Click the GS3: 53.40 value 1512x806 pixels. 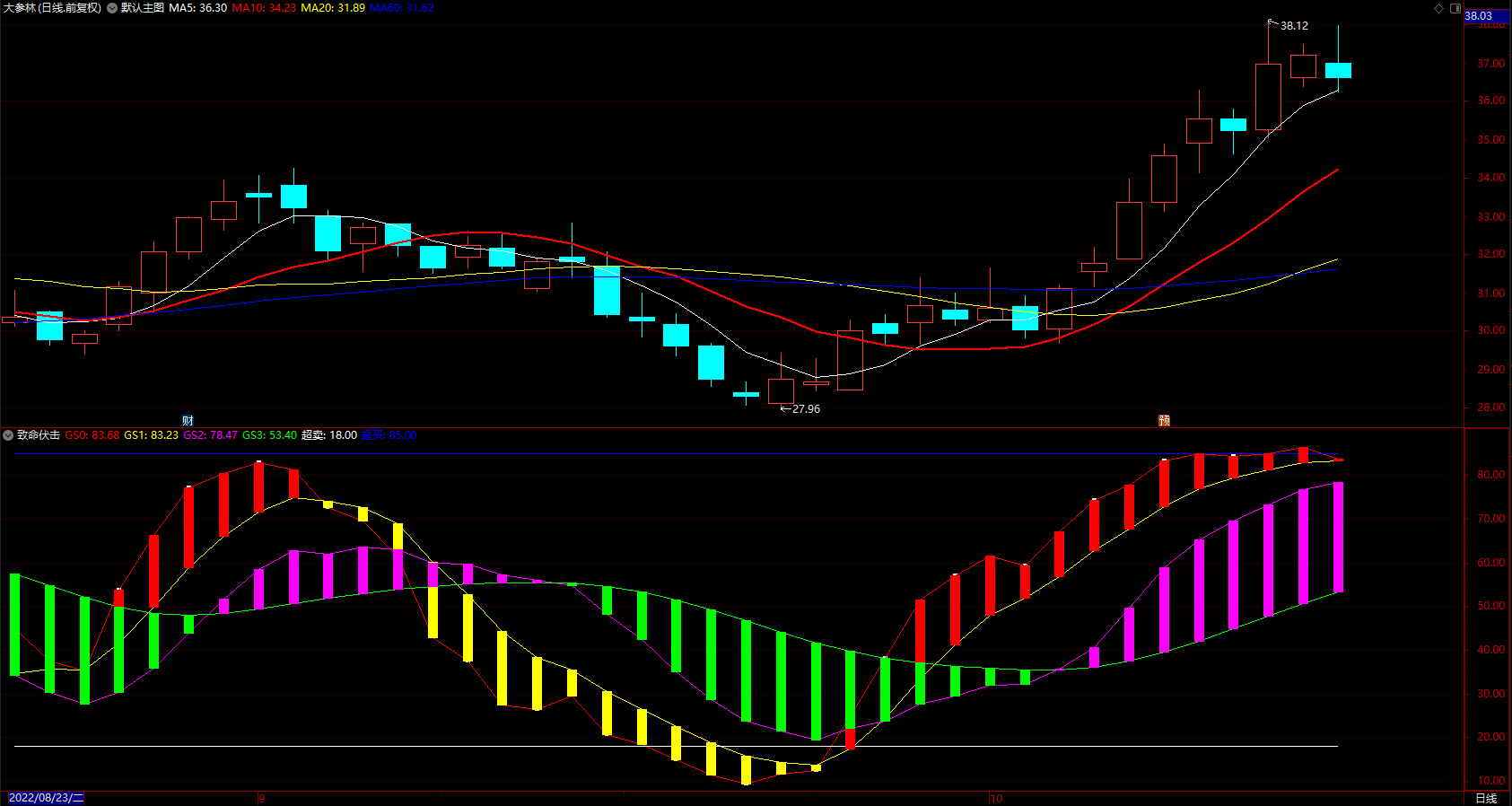click(x=270, y=435)
